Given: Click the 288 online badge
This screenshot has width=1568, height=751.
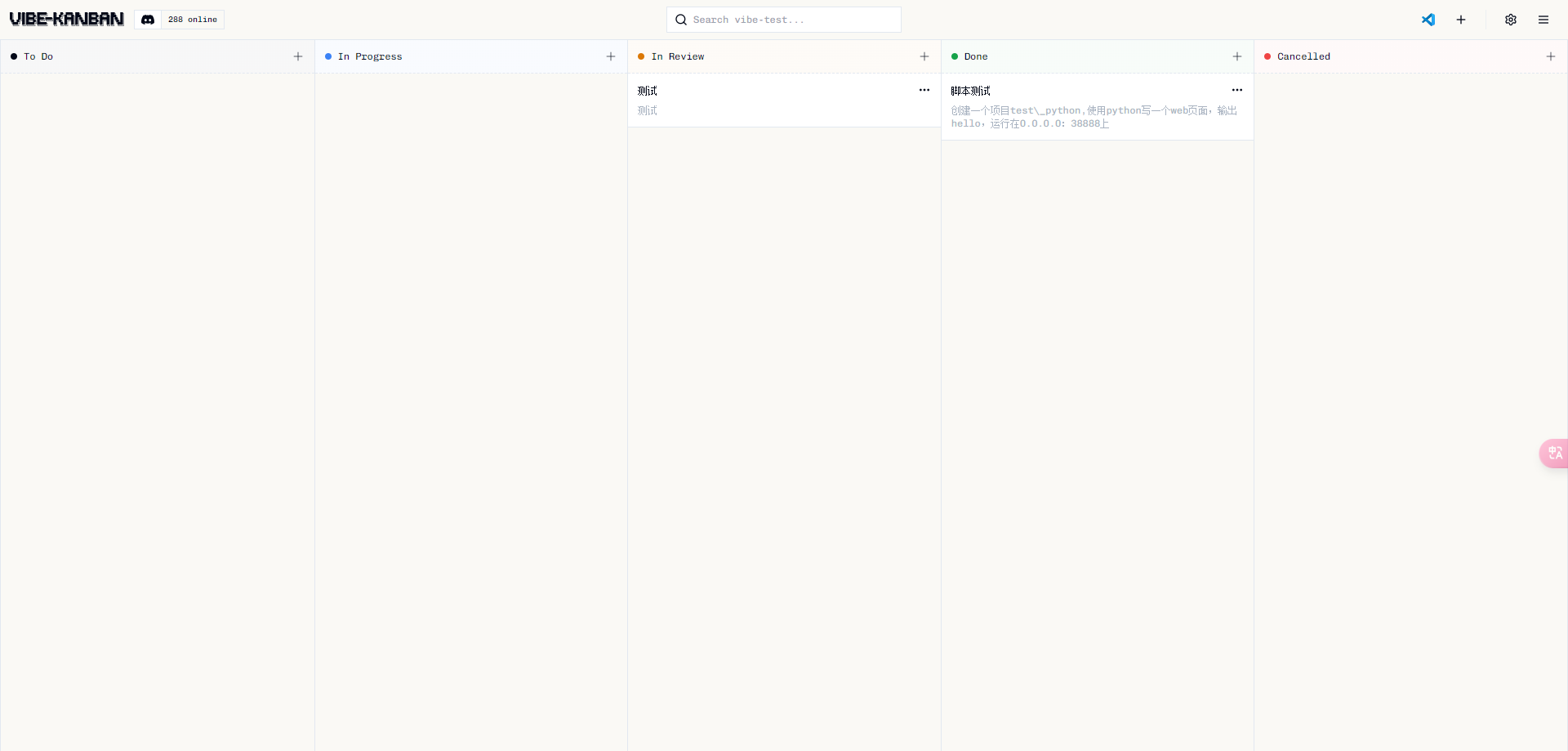Looking at the screenshot, I should 193,20.
